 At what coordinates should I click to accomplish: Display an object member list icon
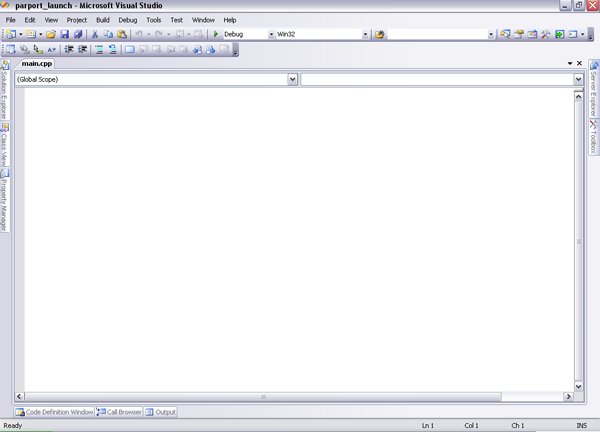[x=11, y=49]
